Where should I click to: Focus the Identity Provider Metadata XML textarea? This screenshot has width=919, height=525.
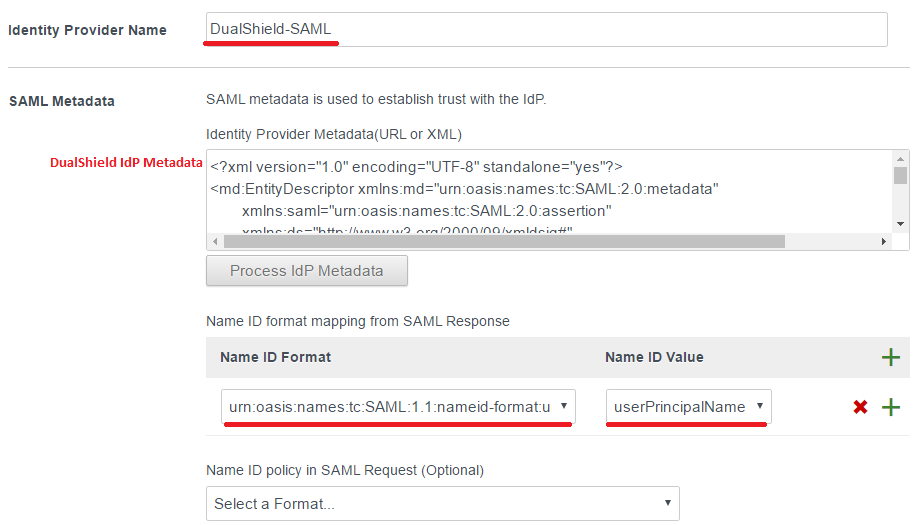pos(548,190)
